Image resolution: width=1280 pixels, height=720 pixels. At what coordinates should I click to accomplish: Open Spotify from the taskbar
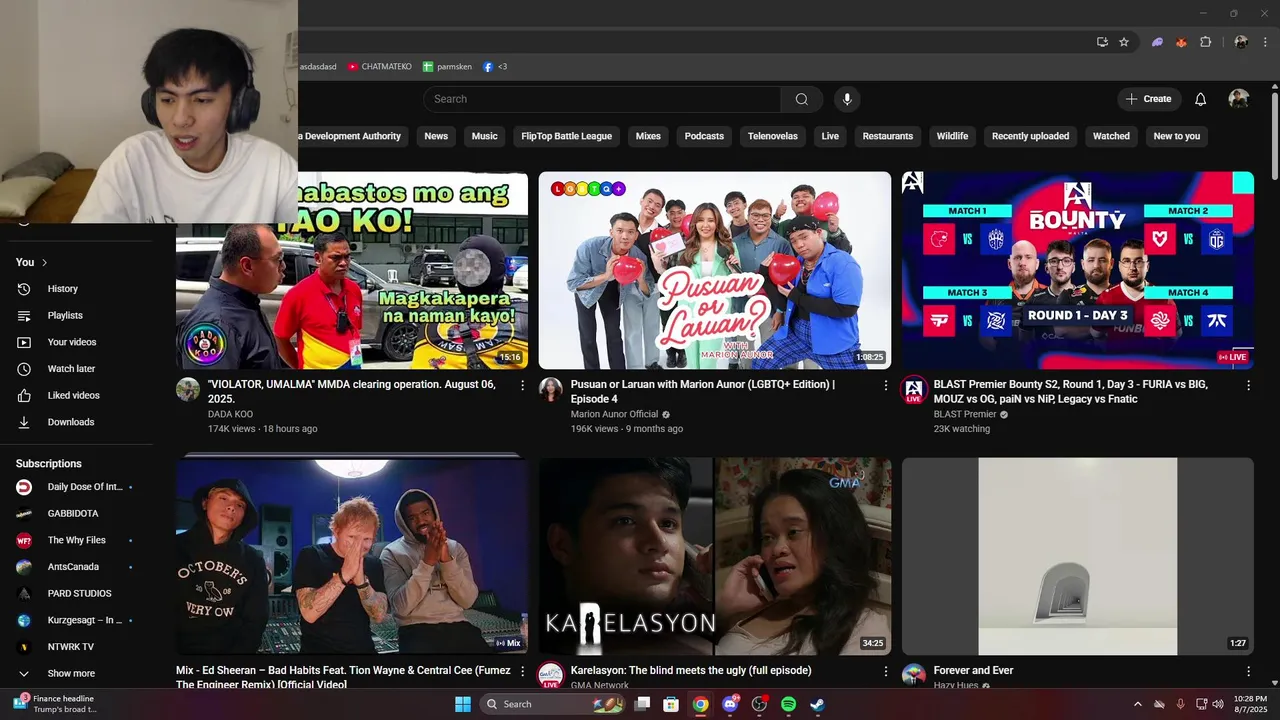(788, 704)
